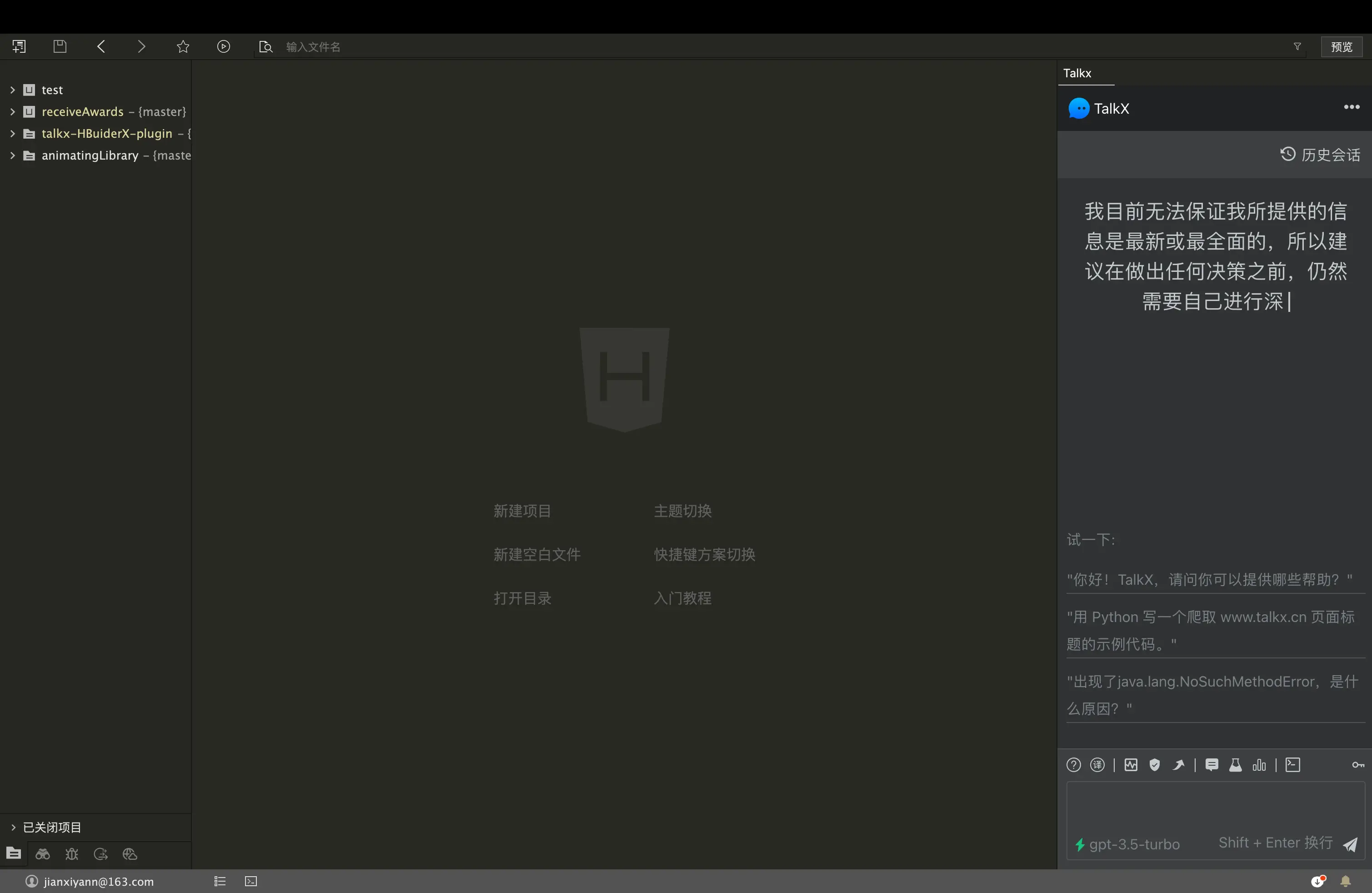Click the TalkX activity waveform icon
The image size is (1372, 893).
pos(1131,765)
